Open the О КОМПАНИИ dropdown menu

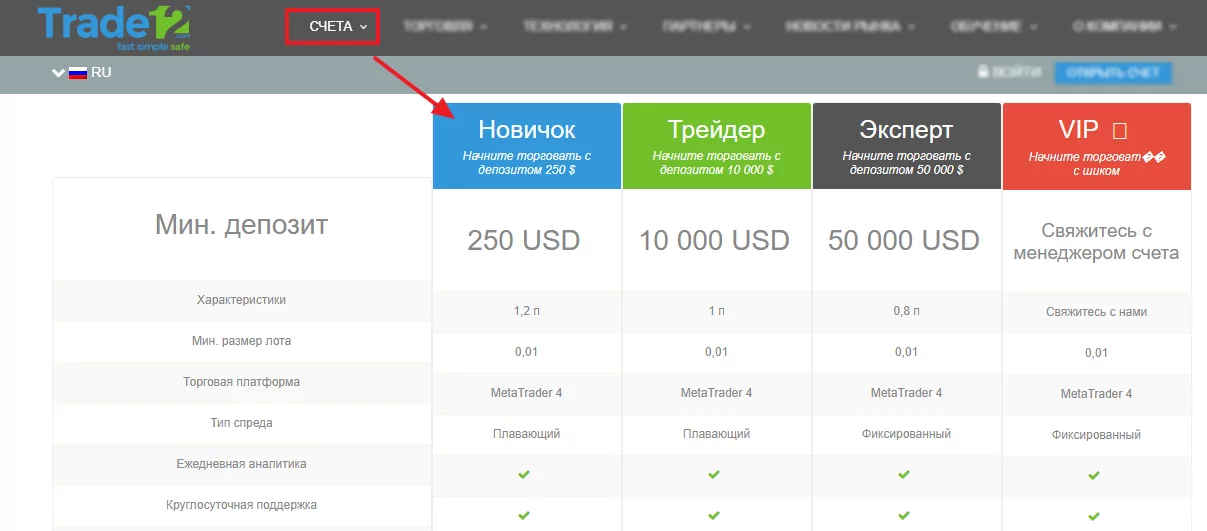(1124, 27)
